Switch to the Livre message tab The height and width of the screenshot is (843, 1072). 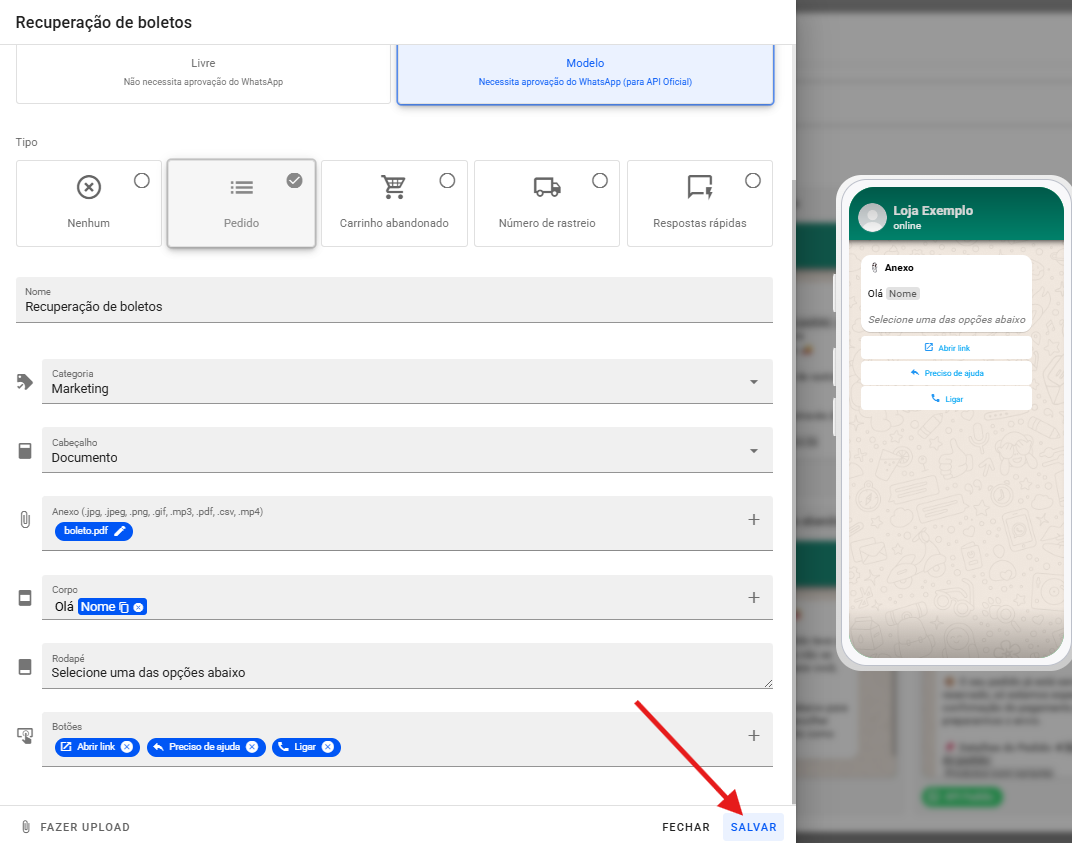[203, 72]
